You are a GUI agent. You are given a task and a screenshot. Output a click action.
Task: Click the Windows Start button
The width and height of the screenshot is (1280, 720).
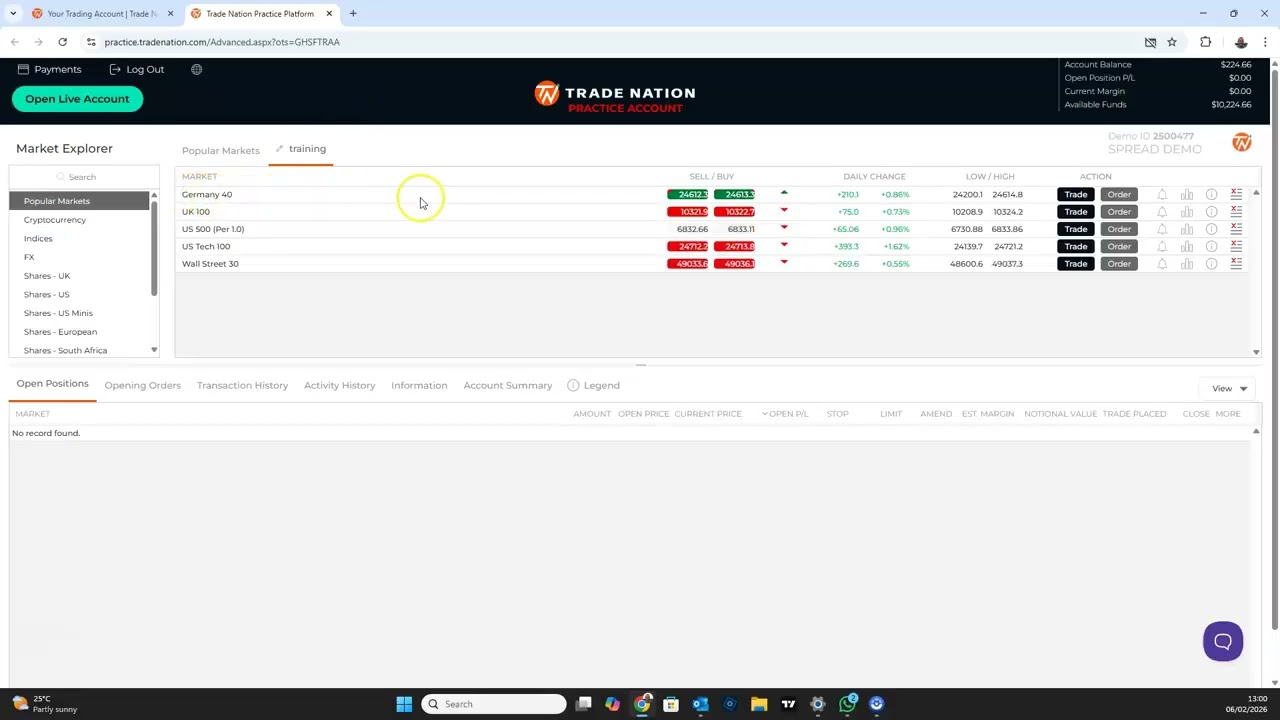pos(404,704)
